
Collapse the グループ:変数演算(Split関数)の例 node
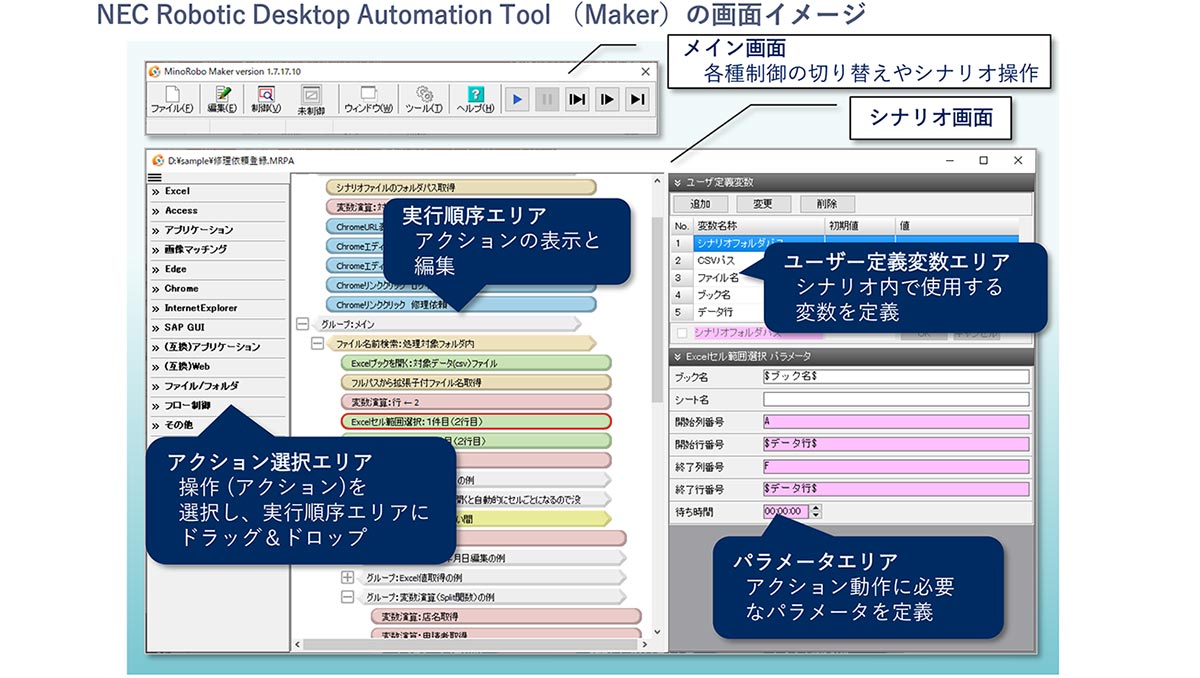347,597
